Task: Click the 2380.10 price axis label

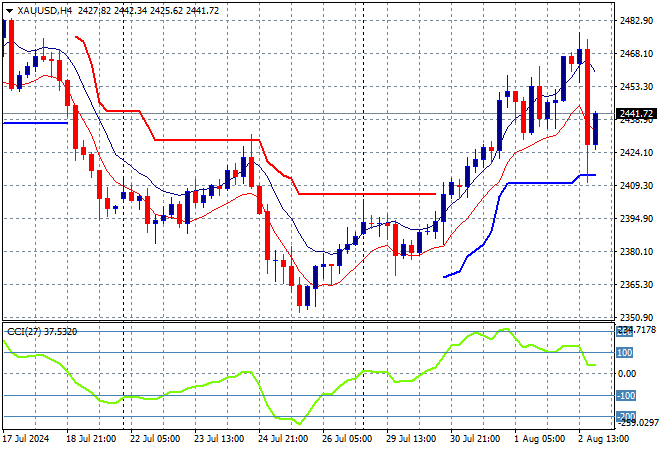Action: (x=636, y=252)
